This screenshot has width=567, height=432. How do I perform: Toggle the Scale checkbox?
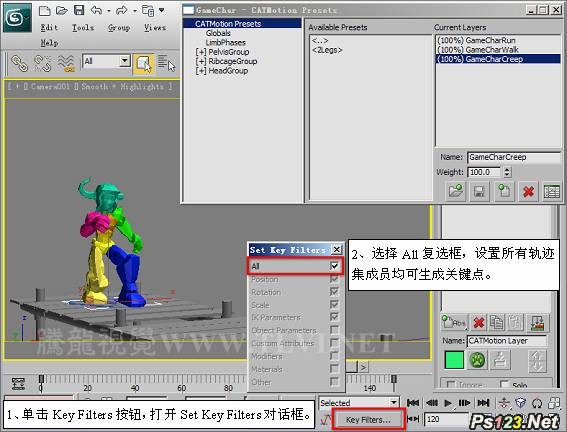pos(334,304)
